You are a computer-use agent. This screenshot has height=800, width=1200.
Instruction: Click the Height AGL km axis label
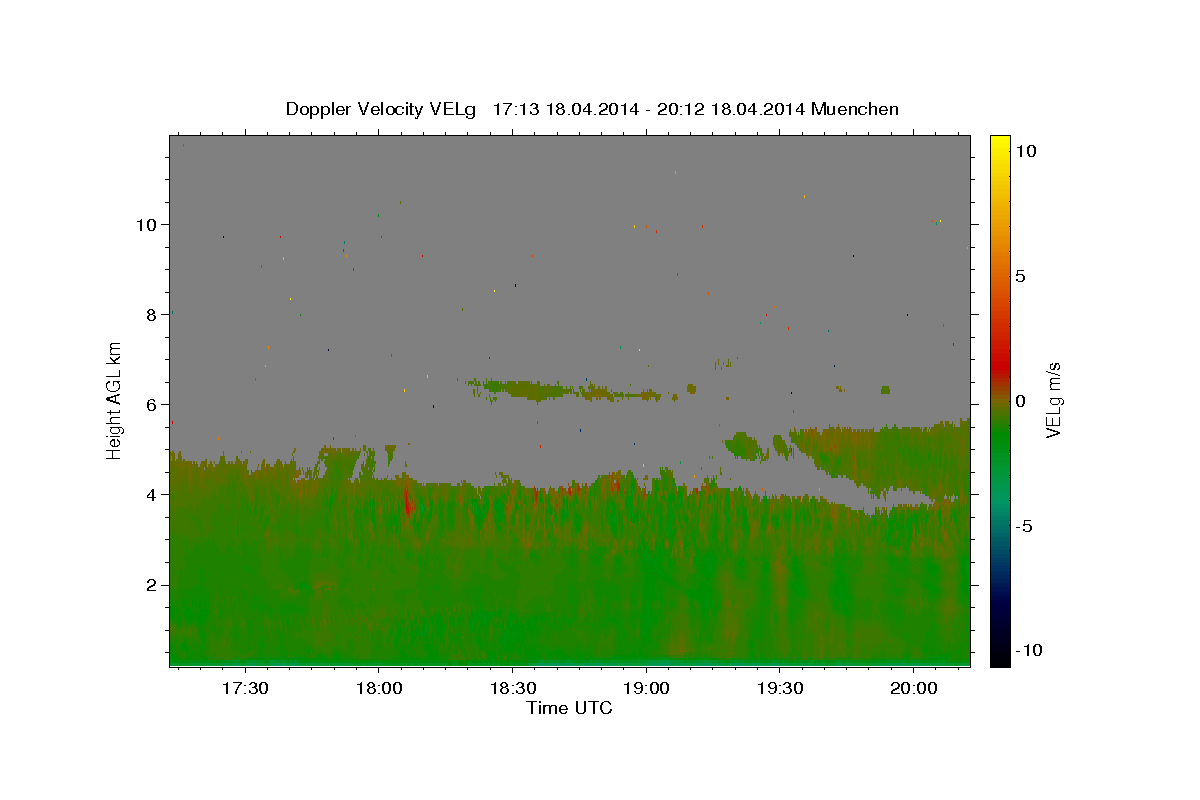[115, 400]
